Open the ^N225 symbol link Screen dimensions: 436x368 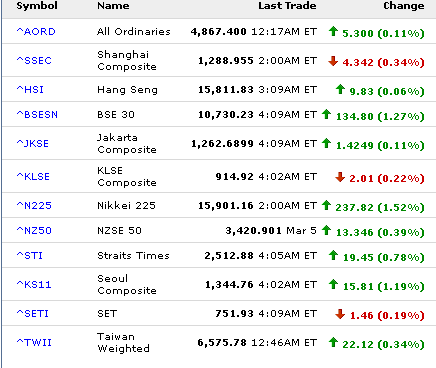point(34,206)
